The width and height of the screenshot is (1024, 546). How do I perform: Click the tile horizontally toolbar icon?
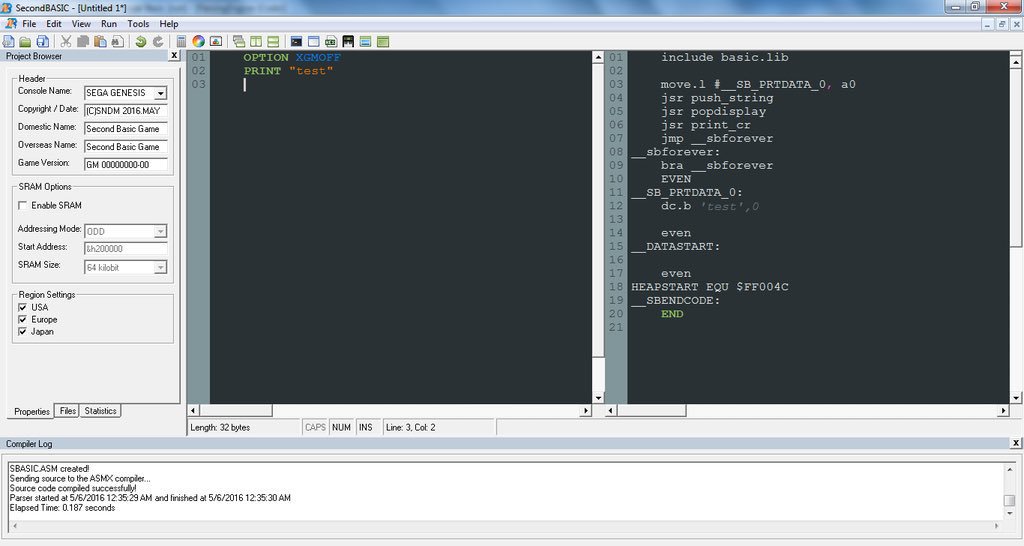coord(273,42)
